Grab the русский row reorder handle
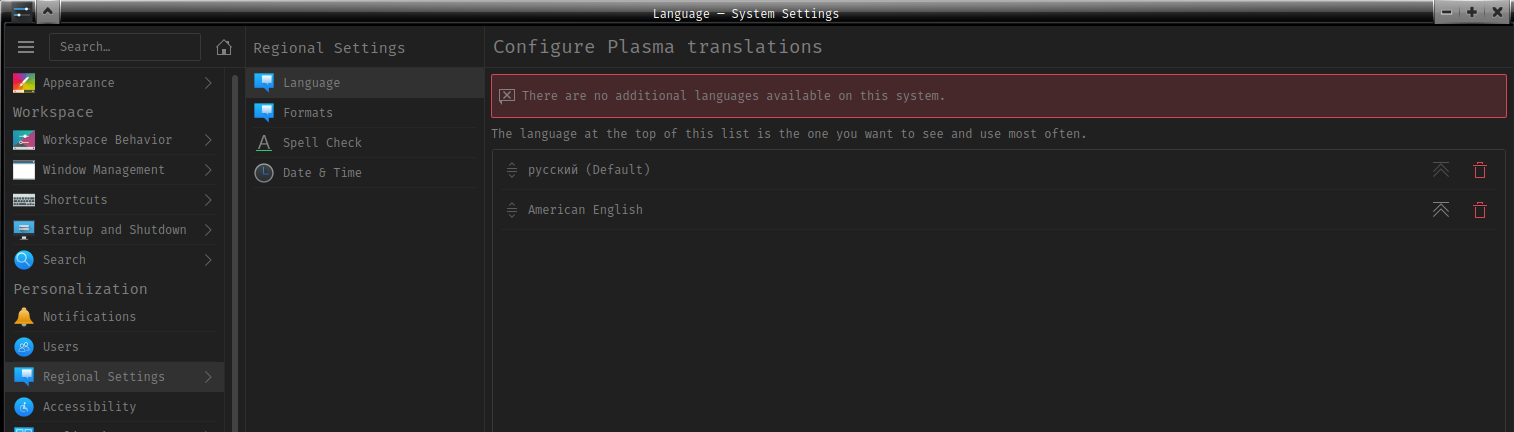Viewport: 1514px width, 432px height. (511, 170)
